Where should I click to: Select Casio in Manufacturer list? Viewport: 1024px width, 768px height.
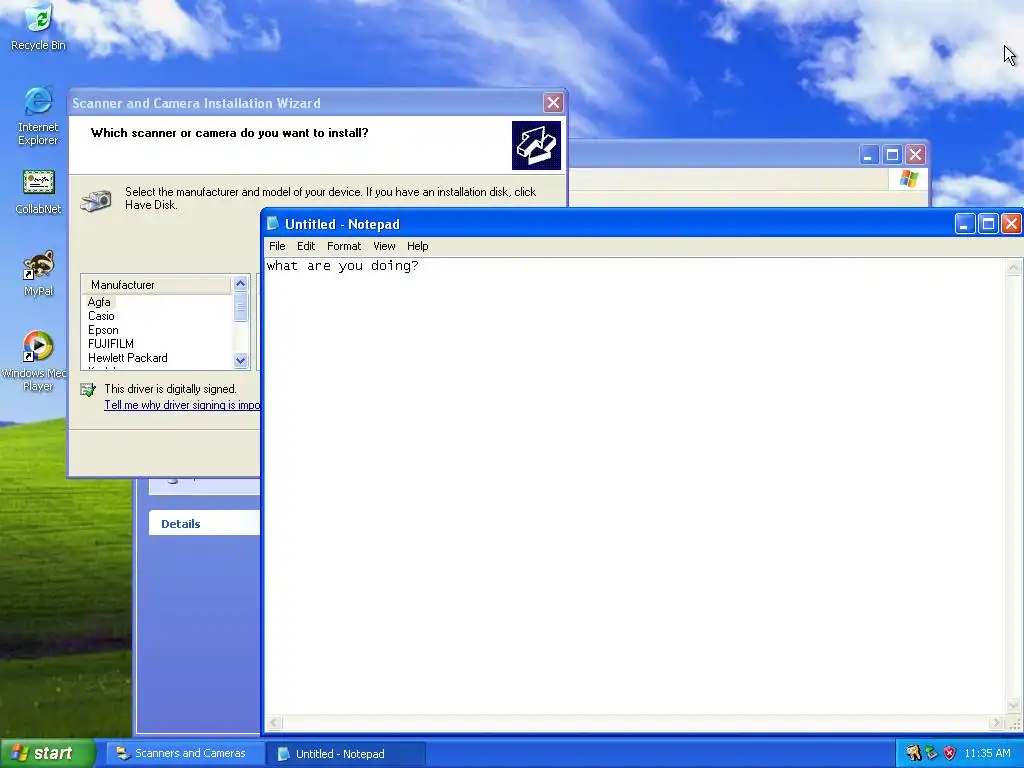tap(101, 316)
